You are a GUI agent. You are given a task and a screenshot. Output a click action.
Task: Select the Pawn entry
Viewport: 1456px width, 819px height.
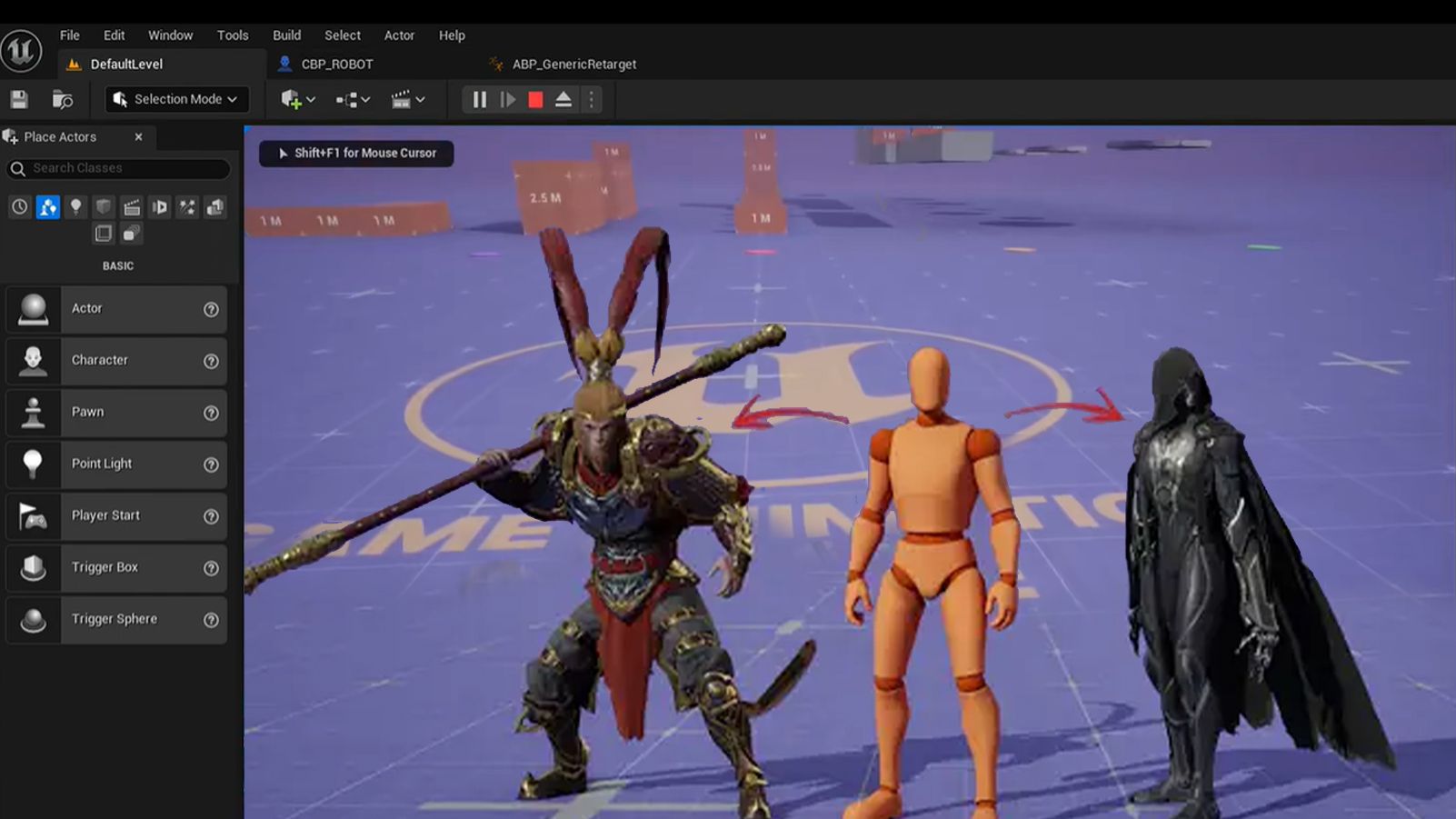pyautogui.click(x=116, y=413)
